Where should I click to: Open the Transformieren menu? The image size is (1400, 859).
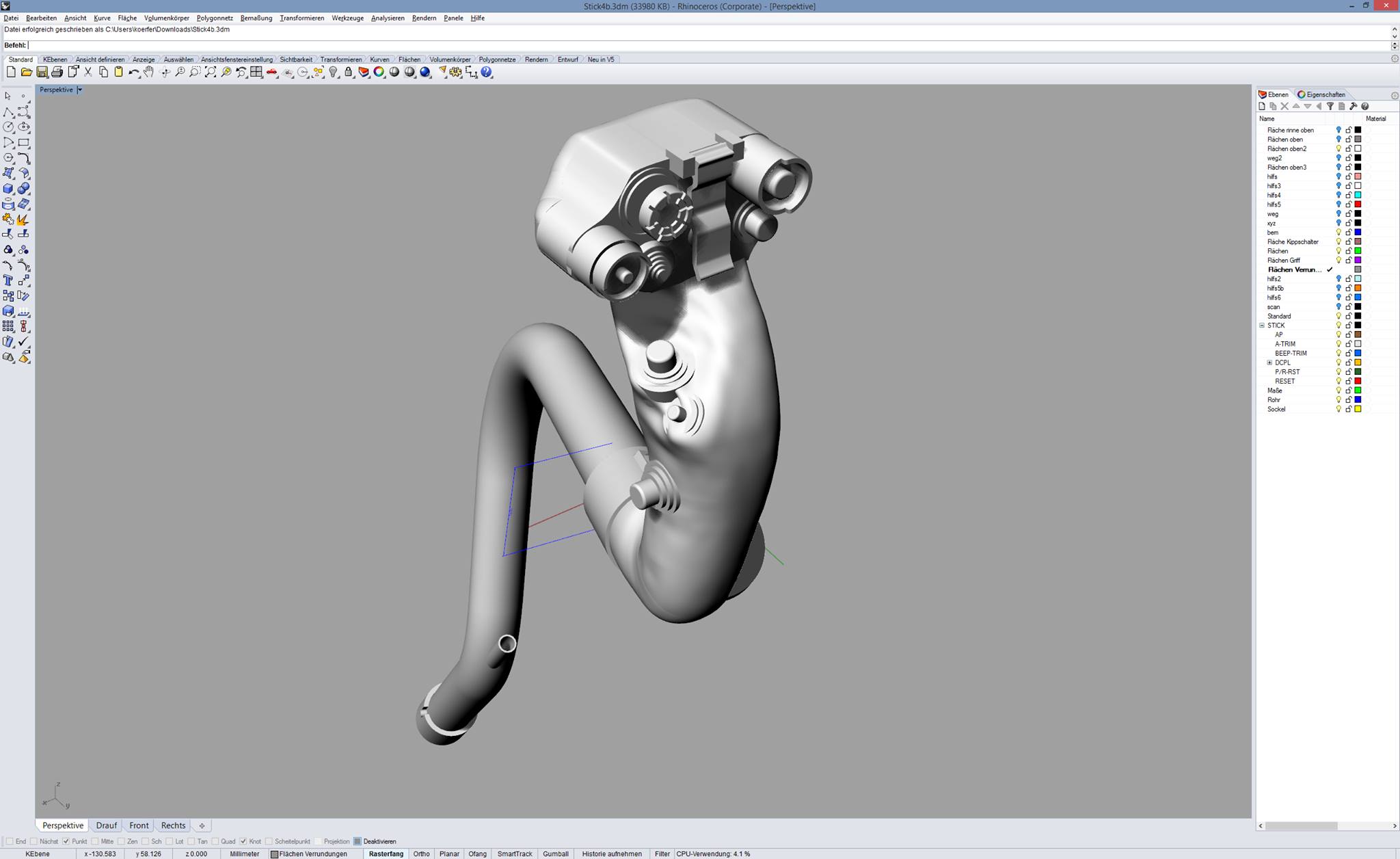tap(301, 18)
